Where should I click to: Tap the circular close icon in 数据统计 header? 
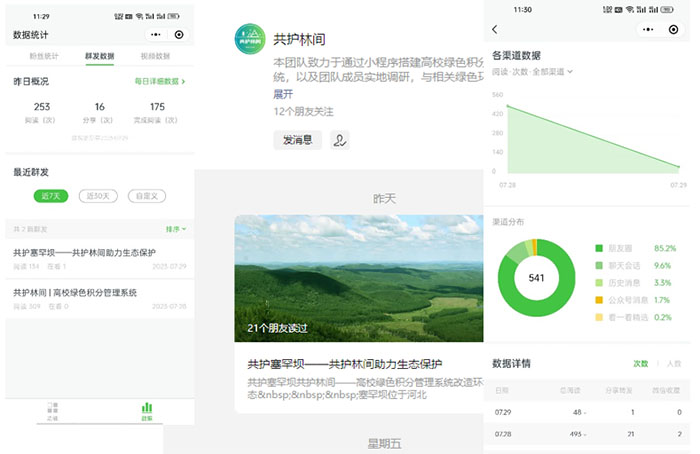point(179,35)
